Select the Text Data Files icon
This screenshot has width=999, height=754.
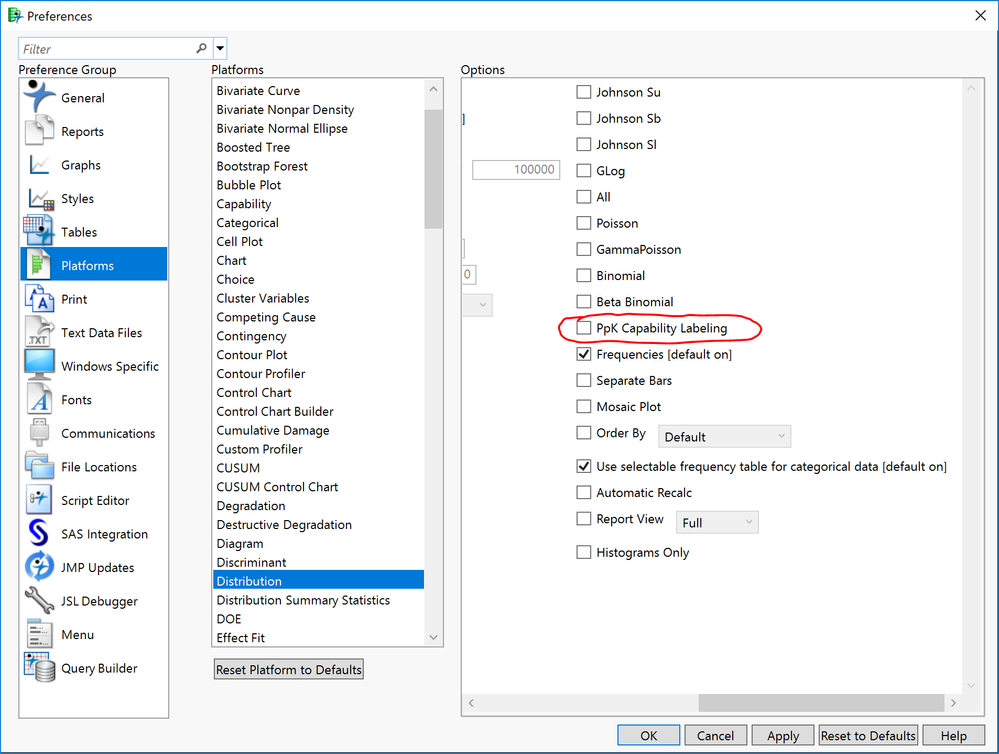[39, 331]
